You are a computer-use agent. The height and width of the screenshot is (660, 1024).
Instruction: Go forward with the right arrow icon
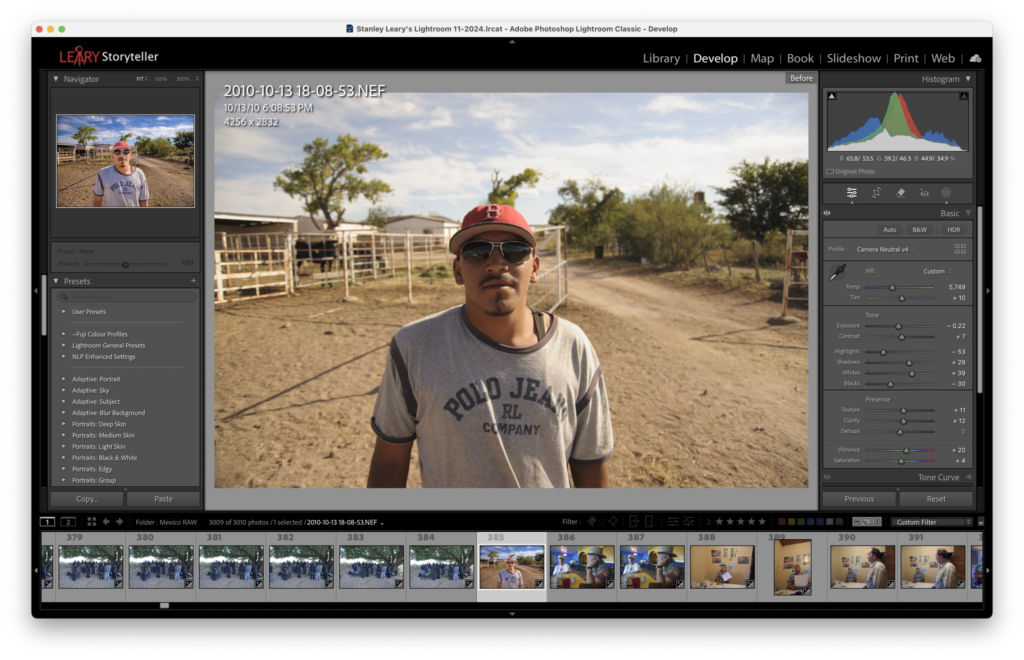tap(120, 522)
